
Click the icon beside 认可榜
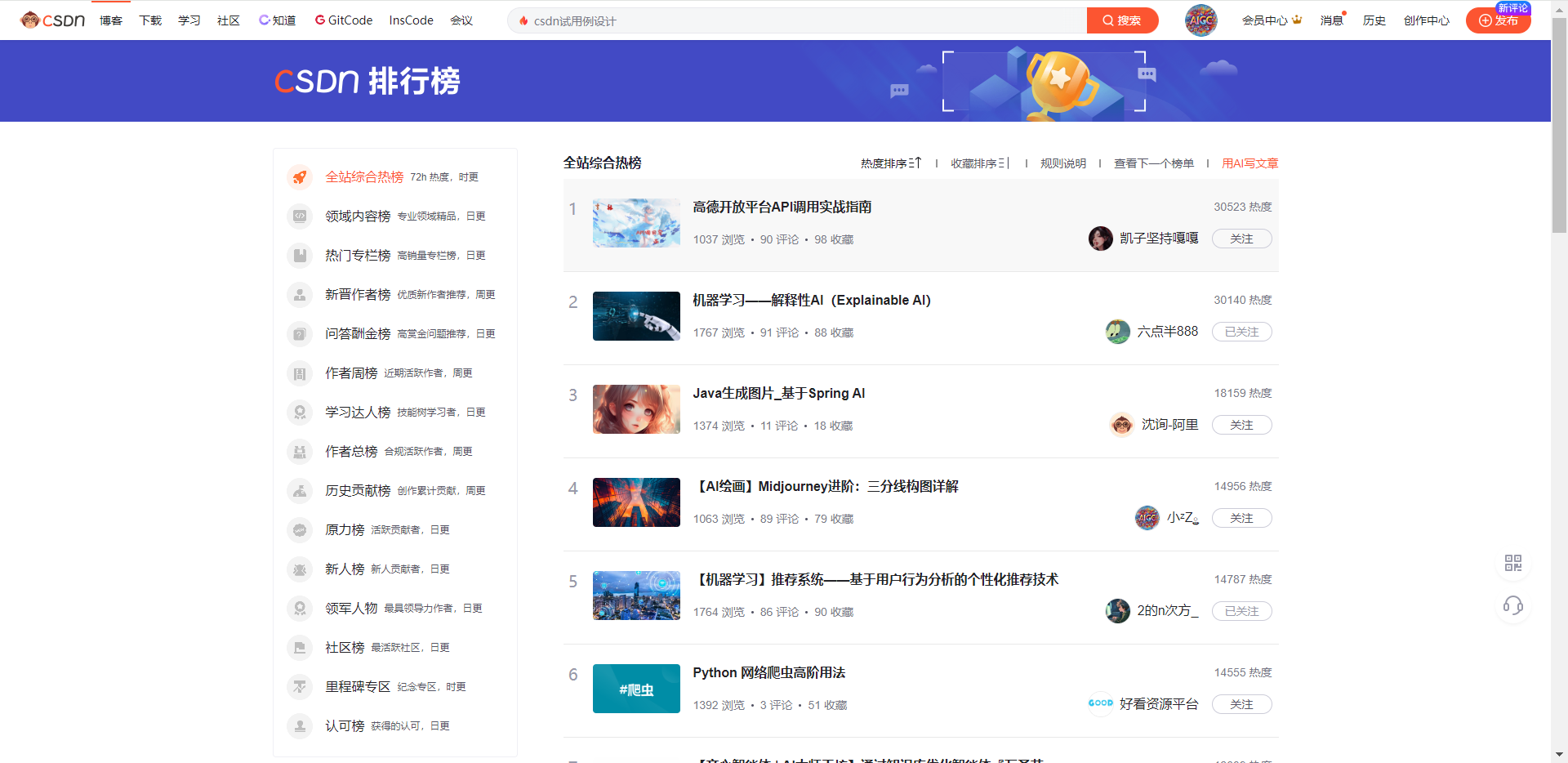[x=300, y=726]
